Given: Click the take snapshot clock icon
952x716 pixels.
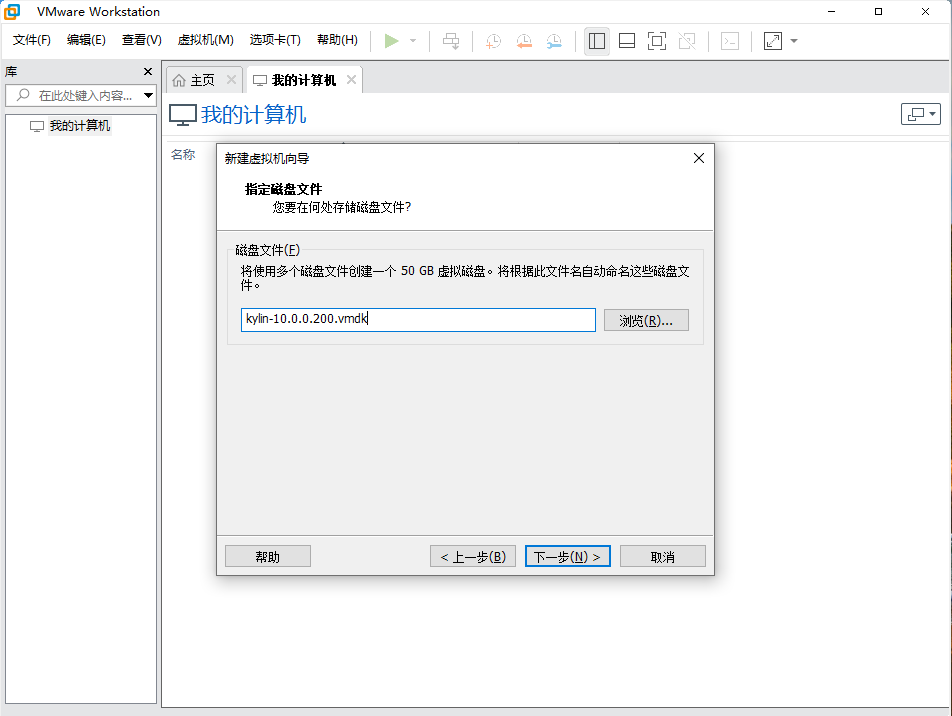Looking at the screenshot, I should pyautogui.click(x=494, y=41).
